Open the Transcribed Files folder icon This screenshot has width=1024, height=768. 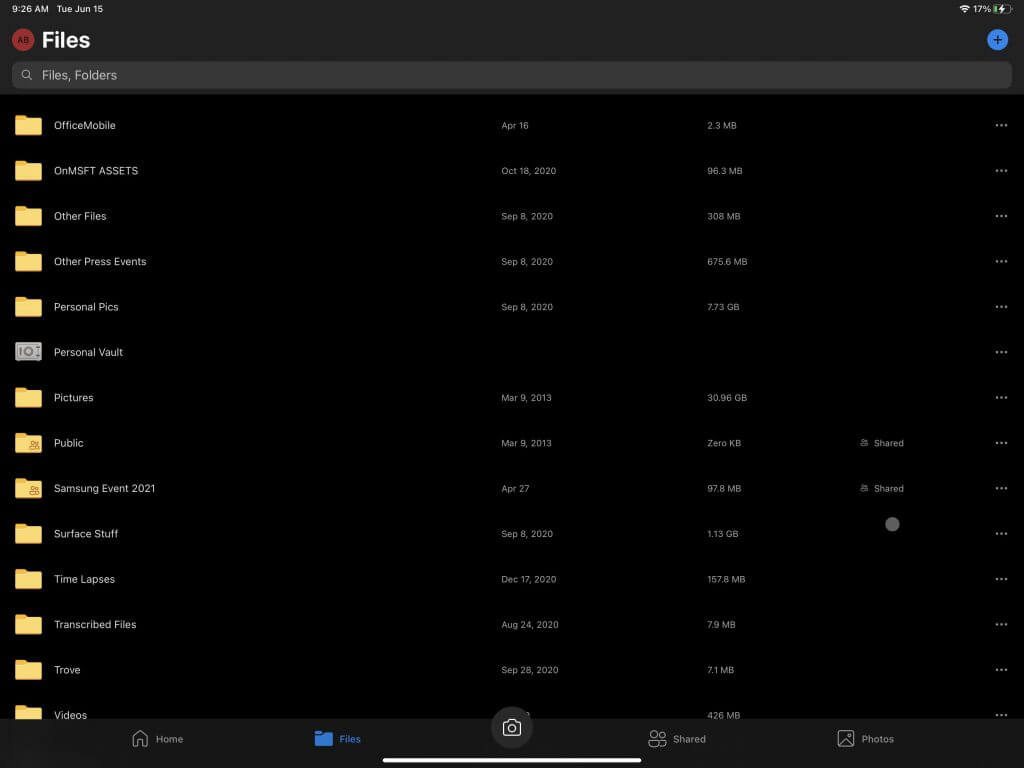coord(28,624)
